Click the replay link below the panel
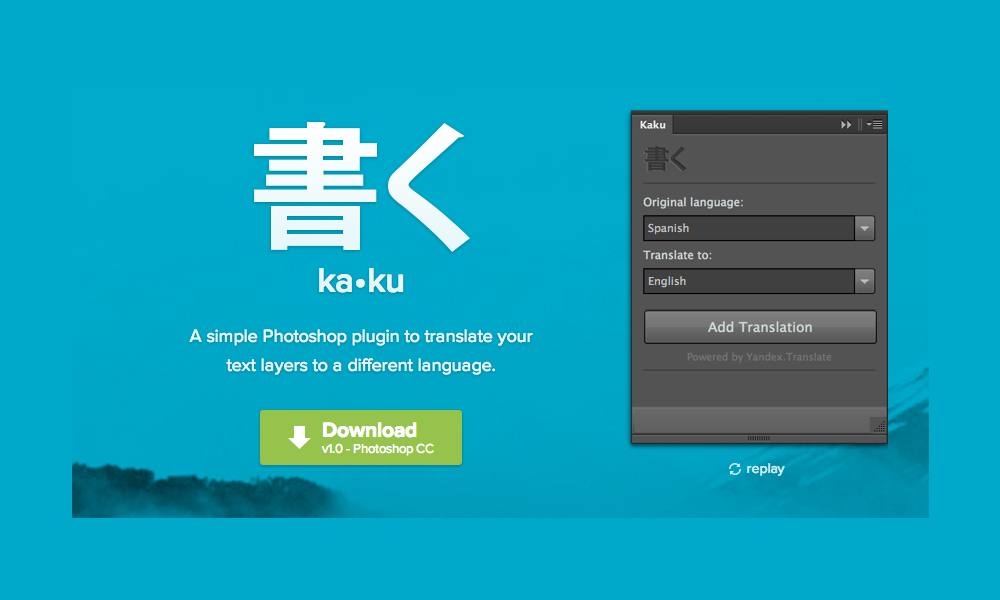This screenshot has height=600, width=1000. 756,469
